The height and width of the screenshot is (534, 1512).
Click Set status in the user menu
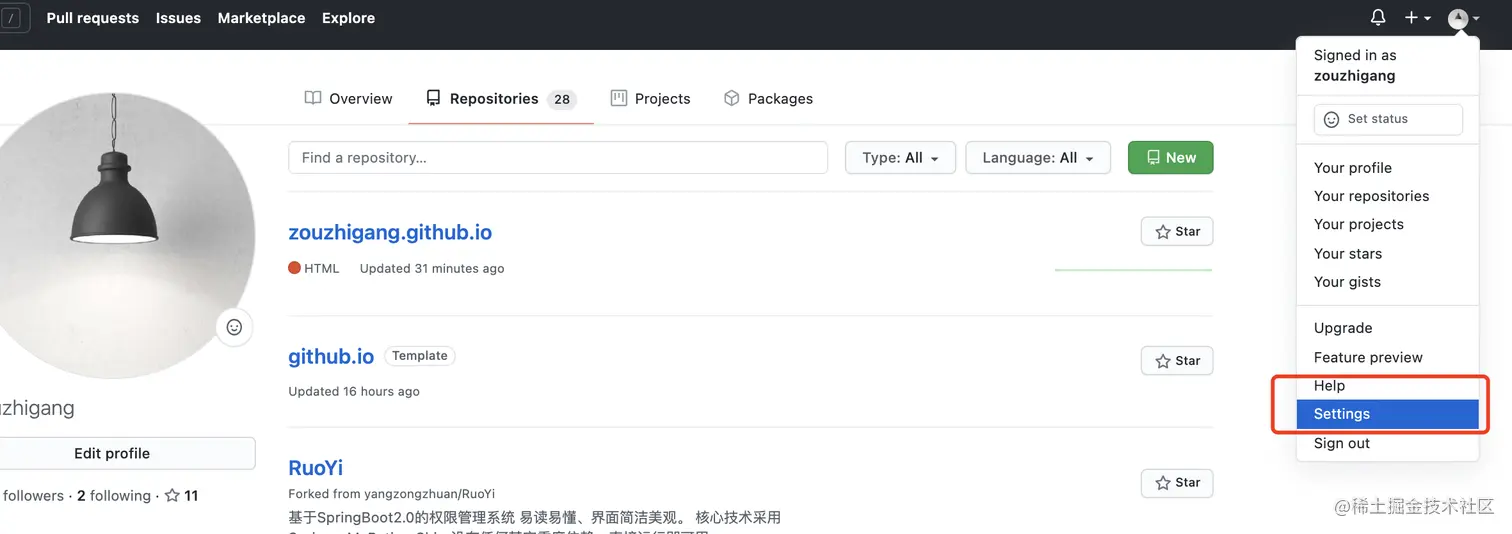[1388, 119]
